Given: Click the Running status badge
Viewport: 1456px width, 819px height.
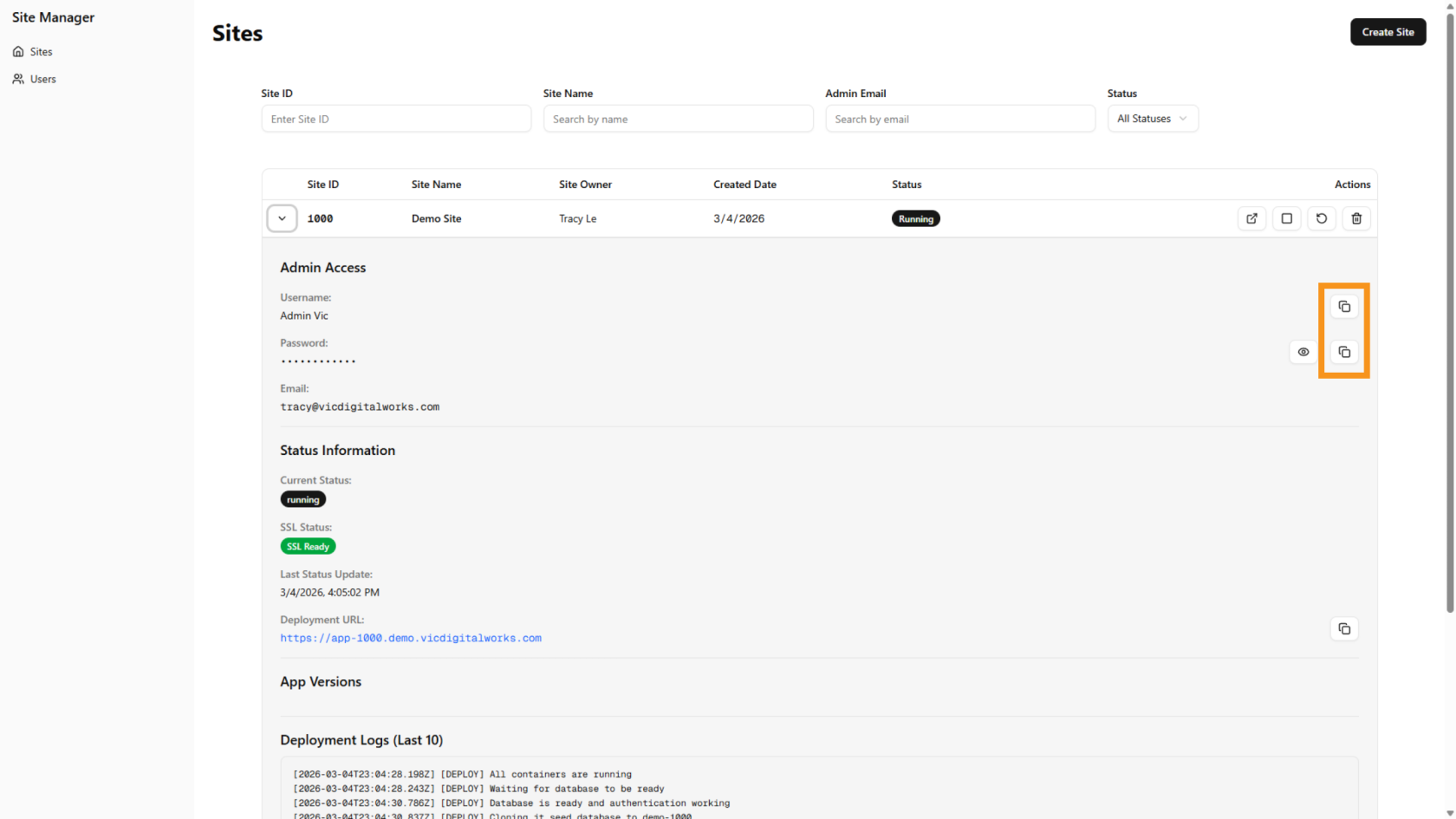Looking at the screenshot, I should 915,218.
